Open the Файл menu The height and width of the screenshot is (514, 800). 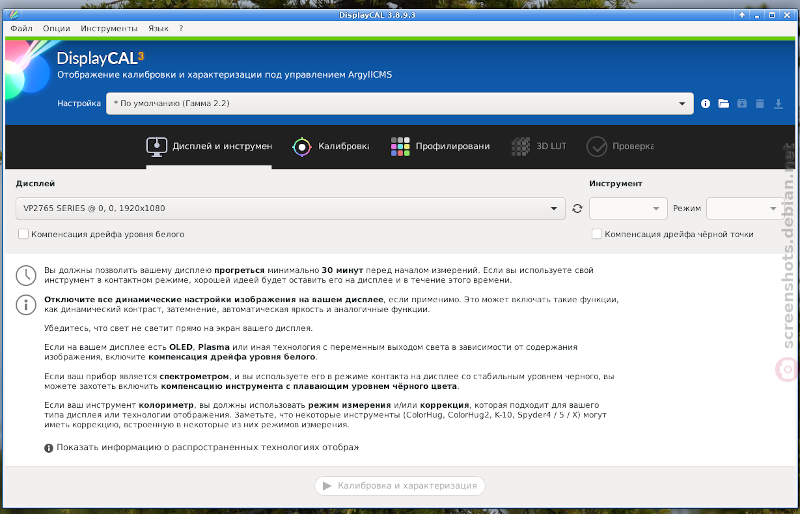pyautogui.click(x=21, y=29)
